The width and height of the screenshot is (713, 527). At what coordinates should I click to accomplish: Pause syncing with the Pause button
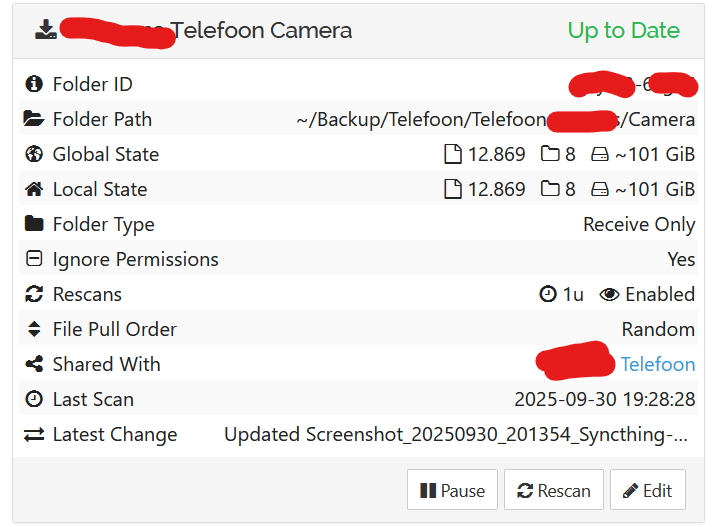(452, 490)
